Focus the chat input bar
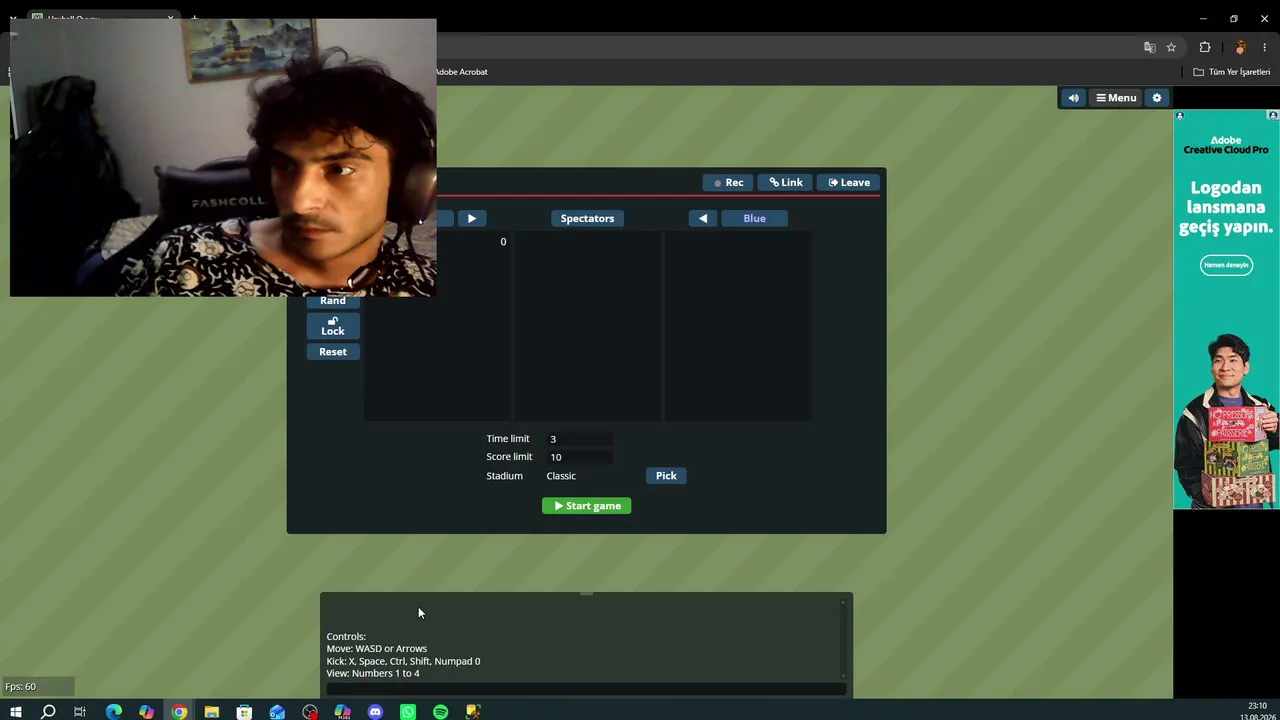1280x720 pixels. (x=586, y=688)
